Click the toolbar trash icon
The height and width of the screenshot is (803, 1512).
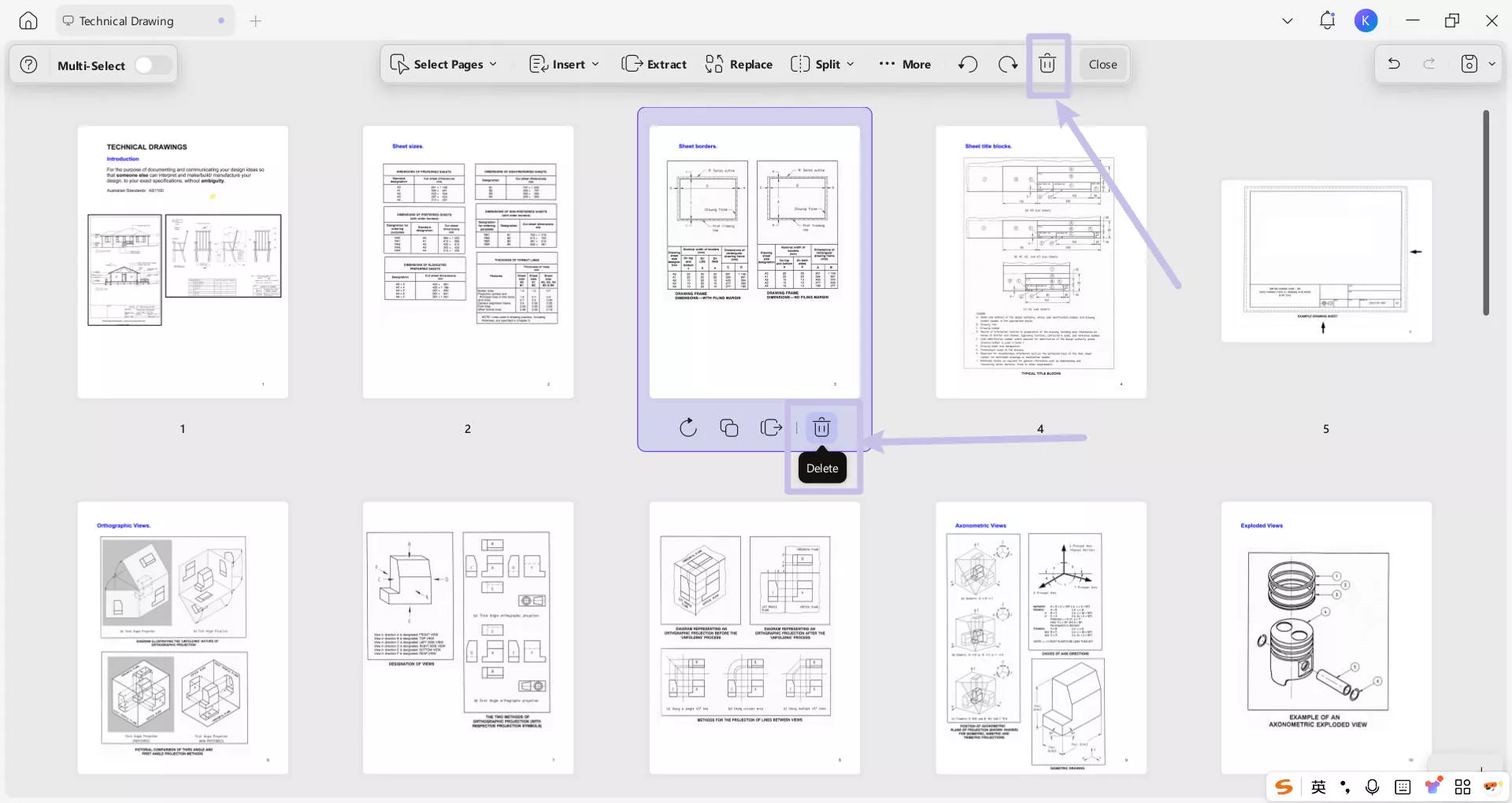pyautogui.click(x=1047, y=65)
